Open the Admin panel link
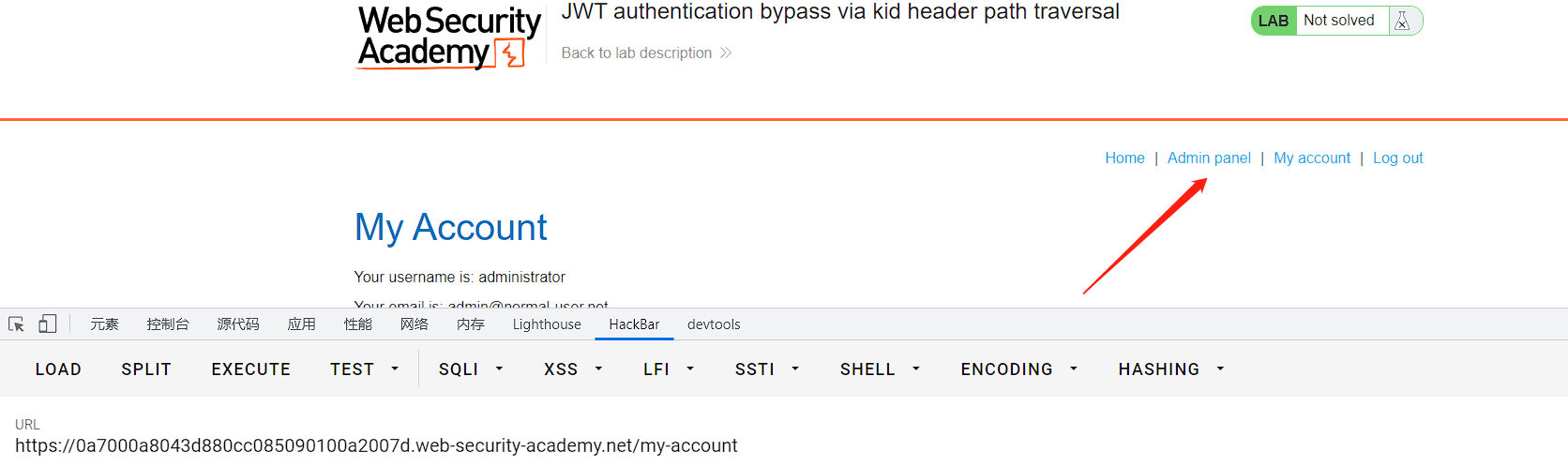This screenshot has width=1568, height=467. [1209, 158]
